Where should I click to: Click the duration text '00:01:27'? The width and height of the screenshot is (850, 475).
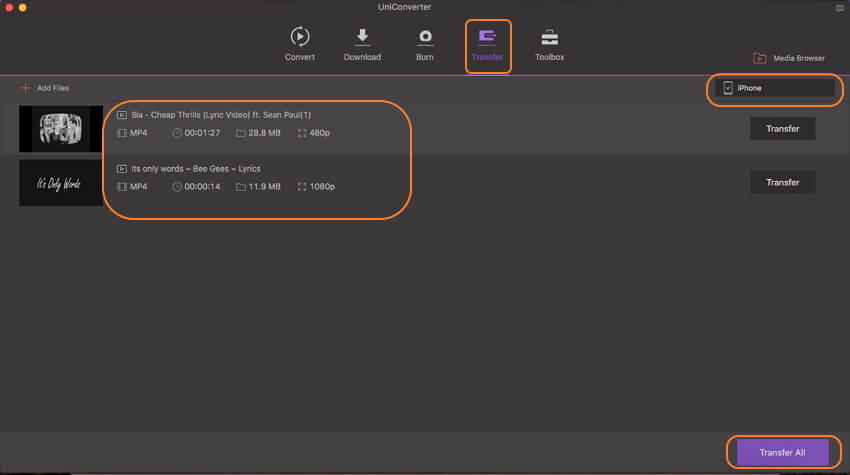pyautogui.click(x=202, y=133)
